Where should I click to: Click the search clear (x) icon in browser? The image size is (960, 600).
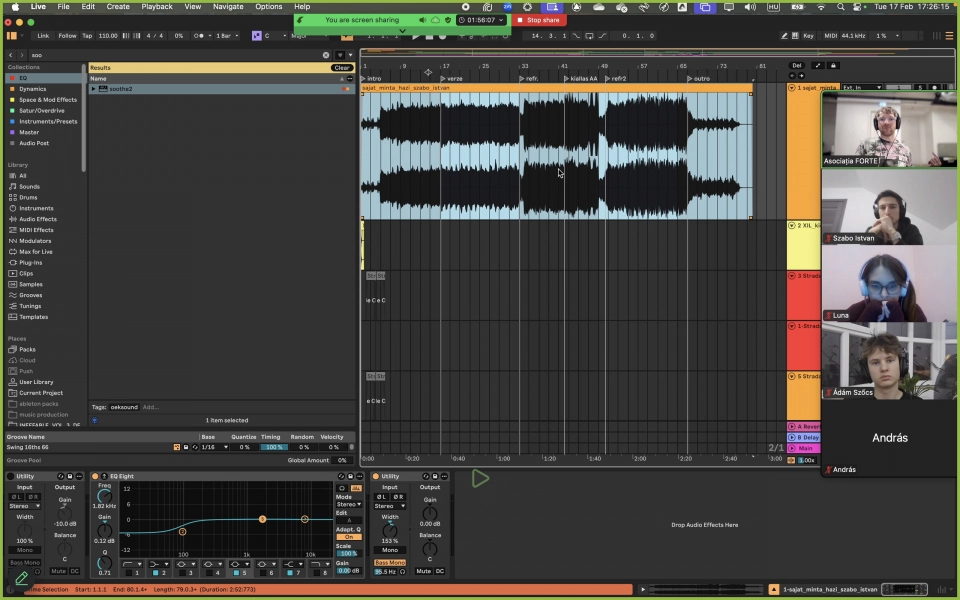point(325,55)
